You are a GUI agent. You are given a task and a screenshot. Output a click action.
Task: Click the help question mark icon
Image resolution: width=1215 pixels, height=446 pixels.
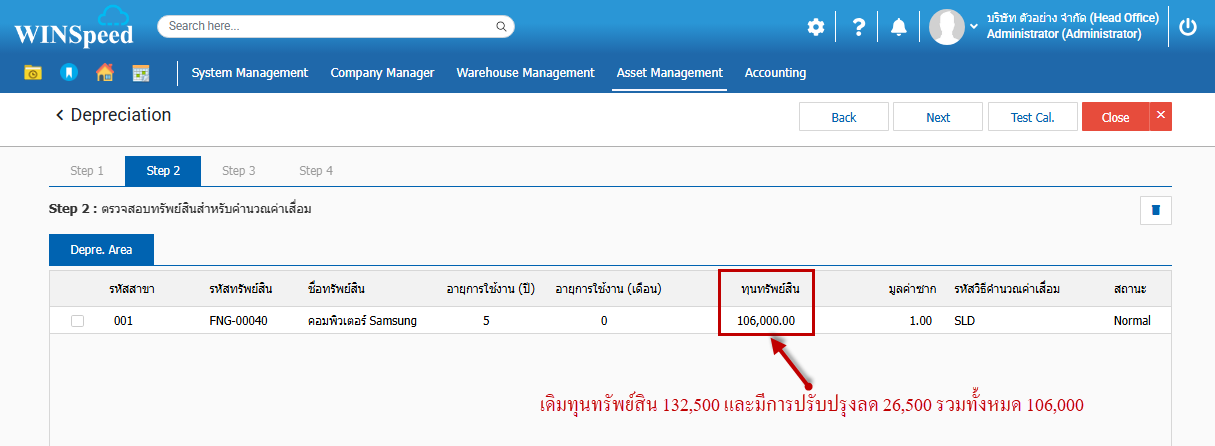pos(858,27)
